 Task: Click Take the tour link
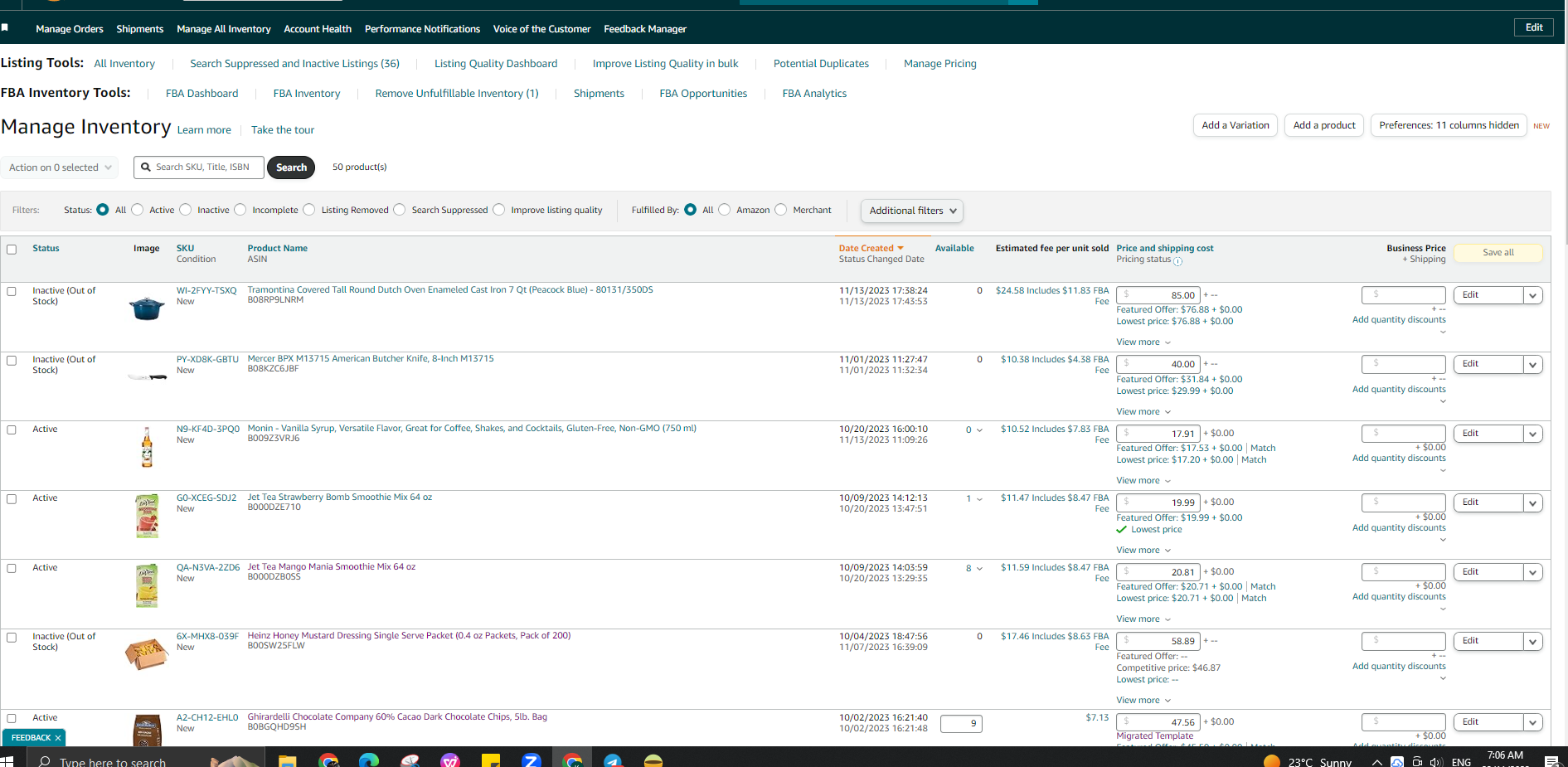point(283,130)
